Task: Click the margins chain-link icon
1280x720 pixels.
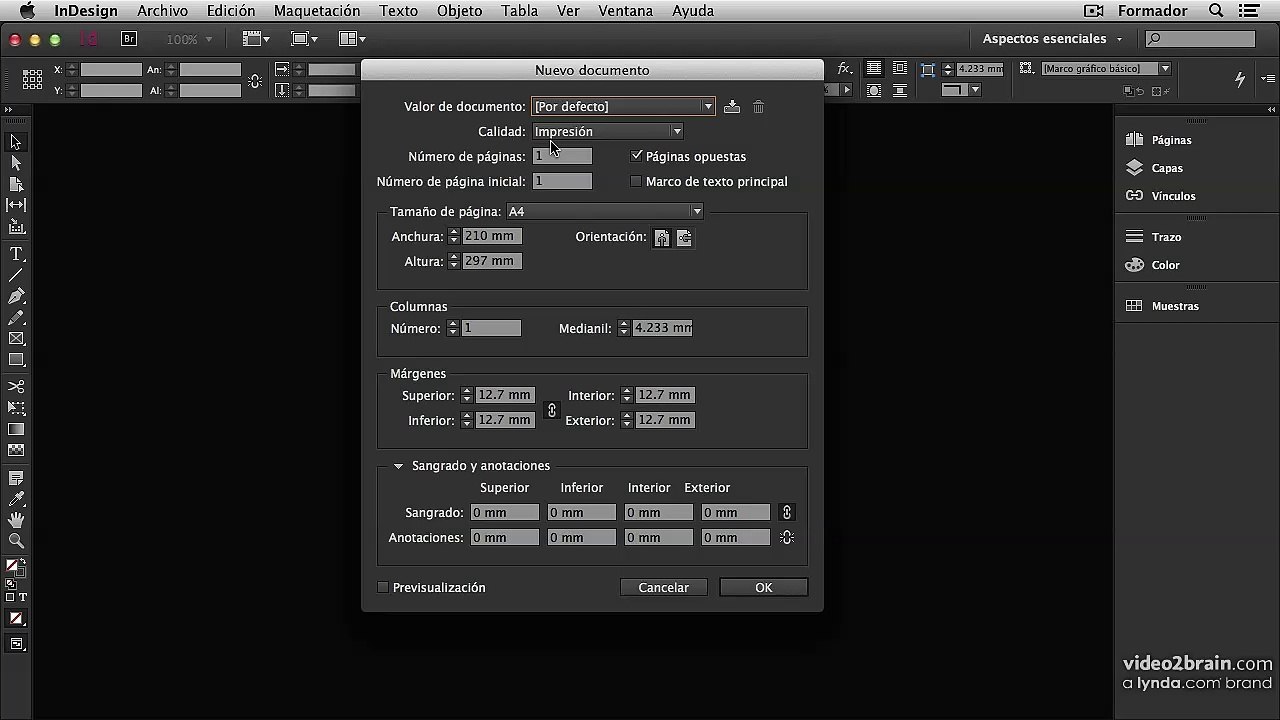Action: click(x=551, y=410)
